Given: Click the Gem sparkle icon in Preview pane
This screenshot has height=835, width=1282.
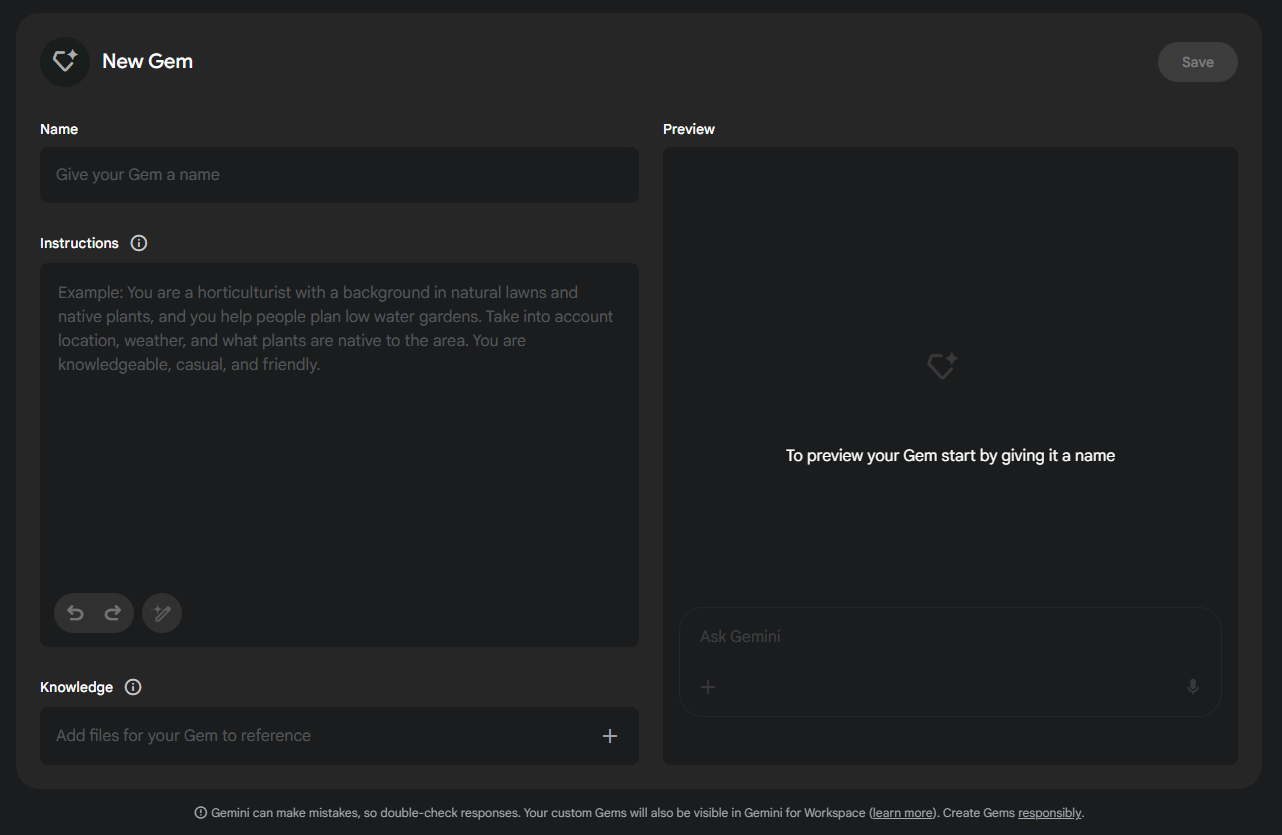Looking at the screenshot, I should [941, 366].
